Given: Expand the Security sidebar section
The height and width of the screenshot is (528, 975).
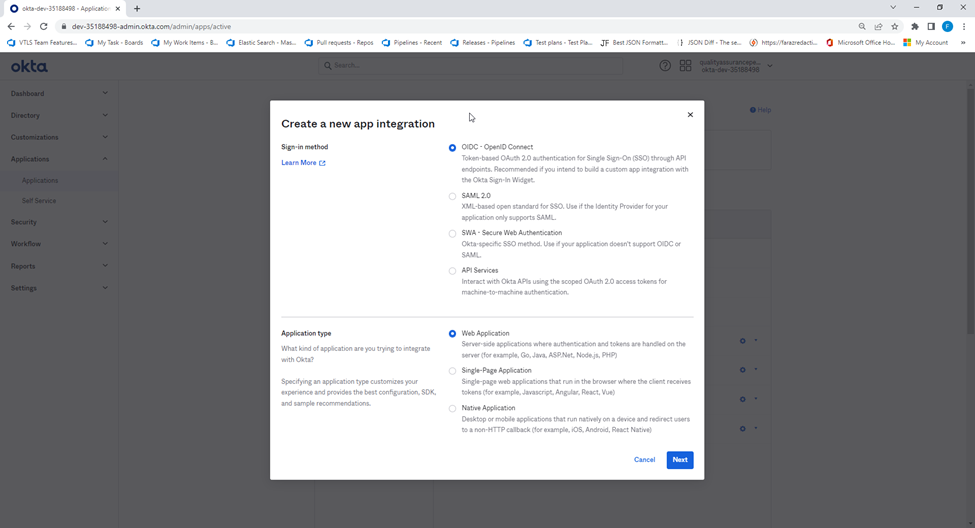Looking at the screenshot, I should (59, 222).
